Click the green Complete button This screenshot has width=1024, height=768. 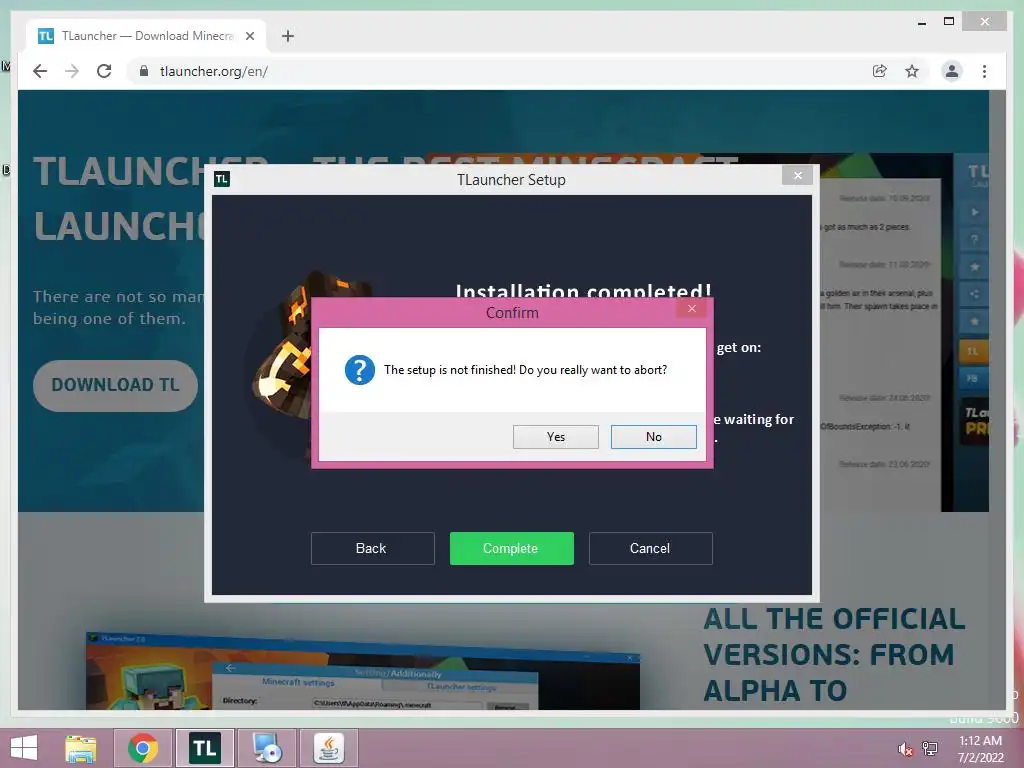(x=511, y=549)
